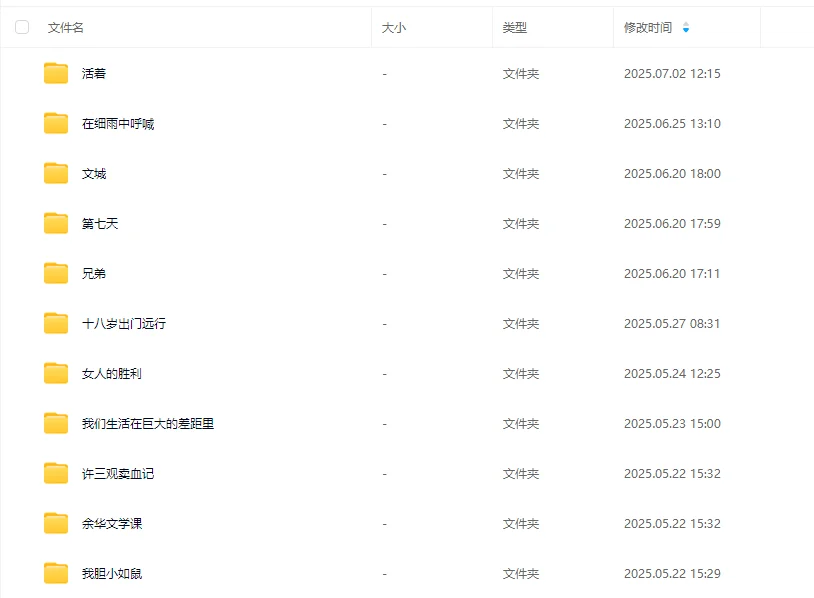The height and width of the screenshot is (598, 814).
Task: Select the file name 我胆小如鼠
Action: click(x=112, y=574)
